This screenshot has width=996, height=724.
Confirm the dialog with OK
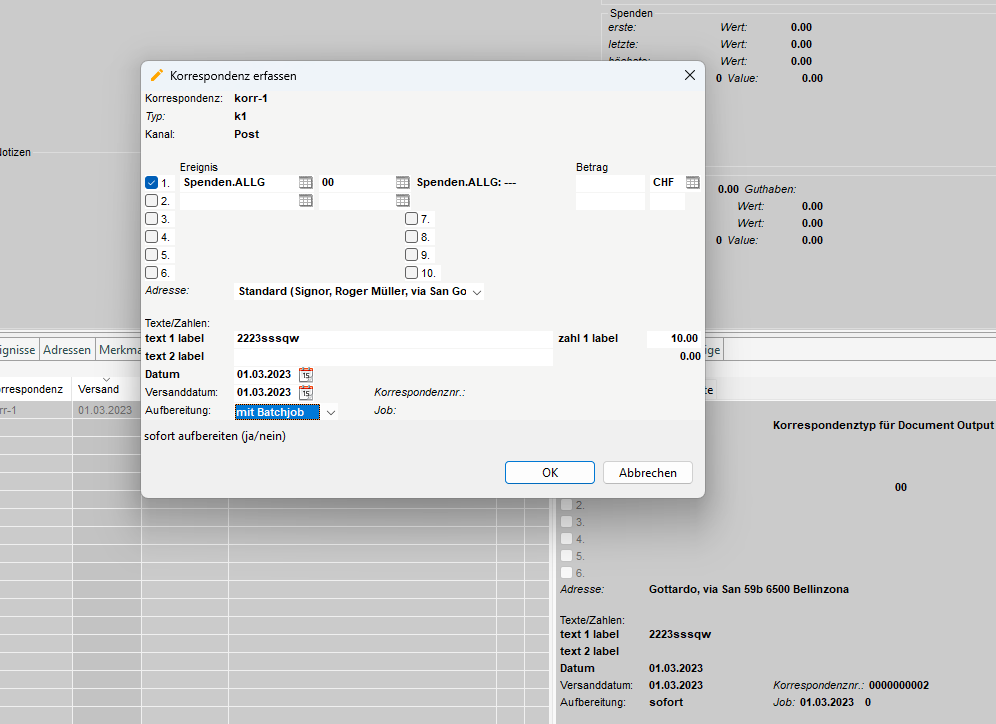(x=550, y=473)
